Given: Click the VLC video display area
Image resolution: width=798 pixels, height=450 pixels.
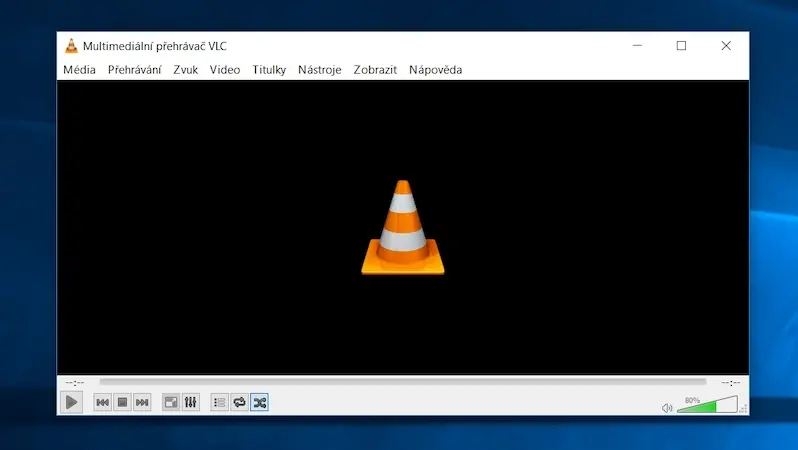Looking at the screenshot, I should click(403, 227).
